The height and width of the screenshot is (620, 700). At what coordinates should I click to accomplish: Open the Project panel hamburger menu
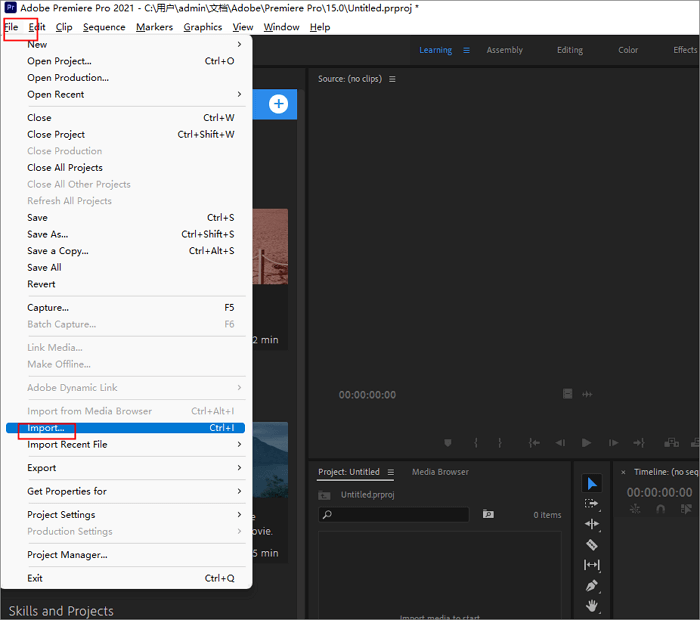(391, 472)
